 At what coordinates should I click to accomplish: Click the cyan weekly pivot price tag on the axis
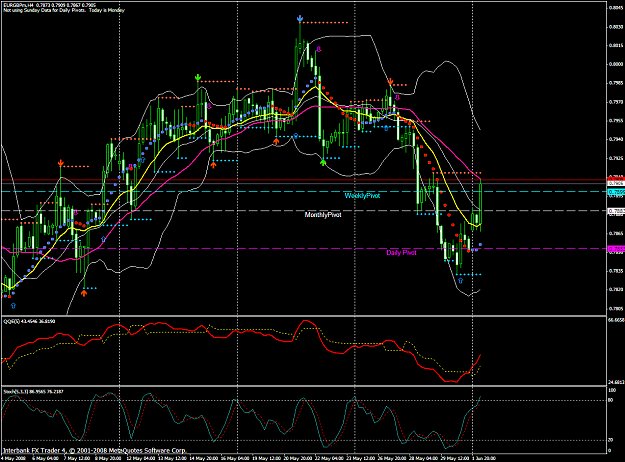tap(616, 192)
